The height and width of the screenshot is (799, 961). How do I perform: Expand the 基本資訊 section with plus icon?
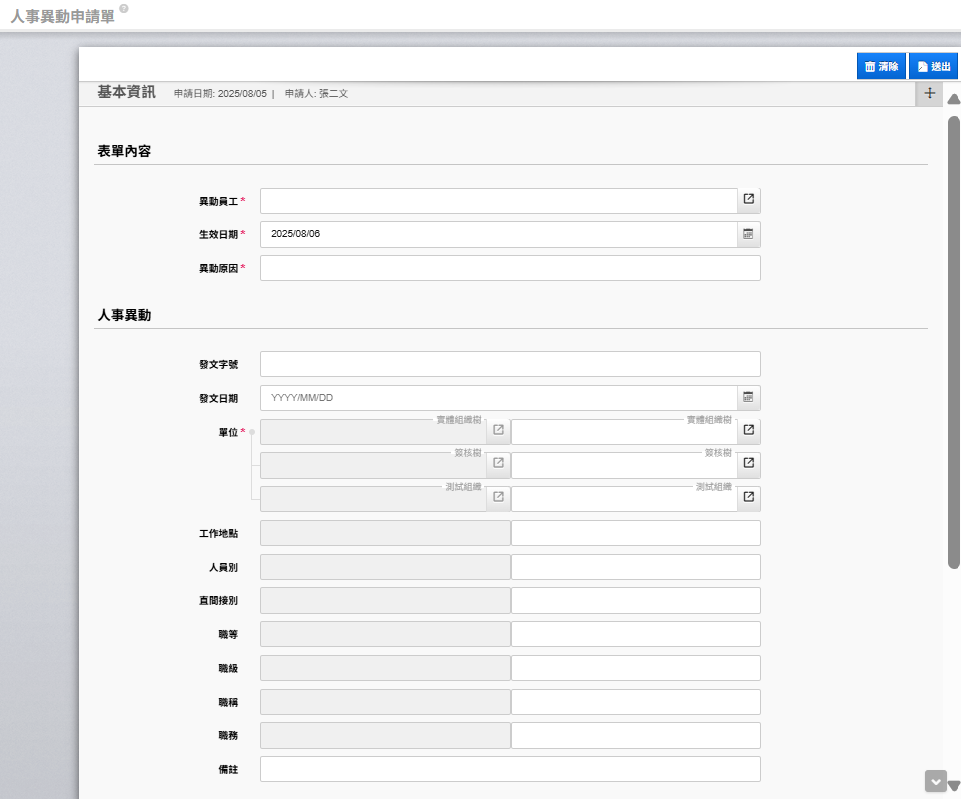pos(929,93)
